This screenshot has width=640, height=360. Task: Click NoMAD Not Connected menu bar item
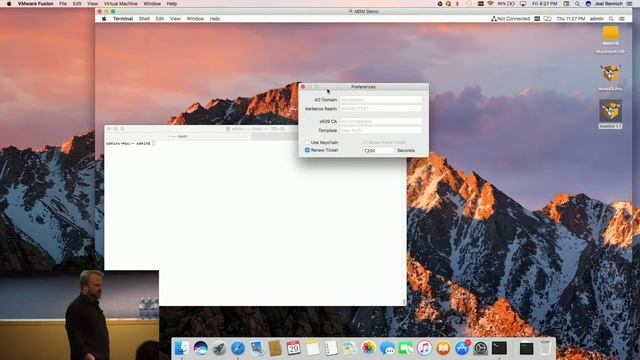coord(510,19)
